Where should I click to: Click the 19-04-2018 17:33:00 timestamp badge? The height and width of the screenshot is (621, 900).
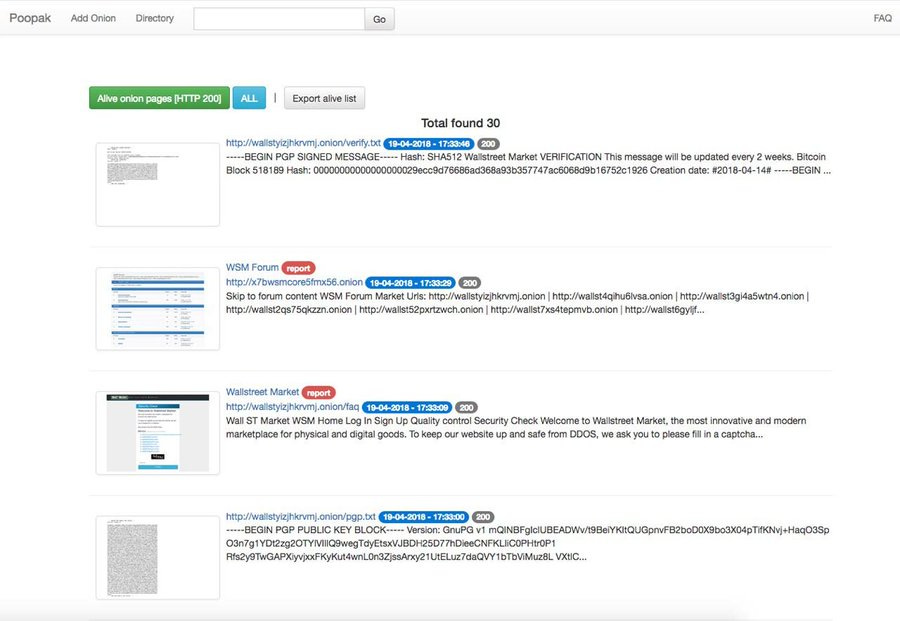coord(424,517)
